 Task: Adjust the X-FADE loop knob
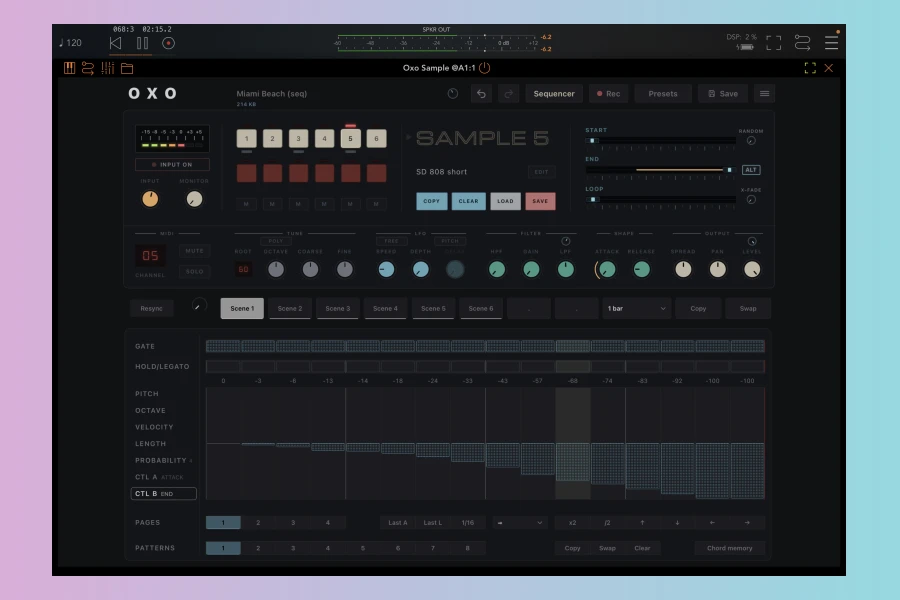tap(751, 200)
